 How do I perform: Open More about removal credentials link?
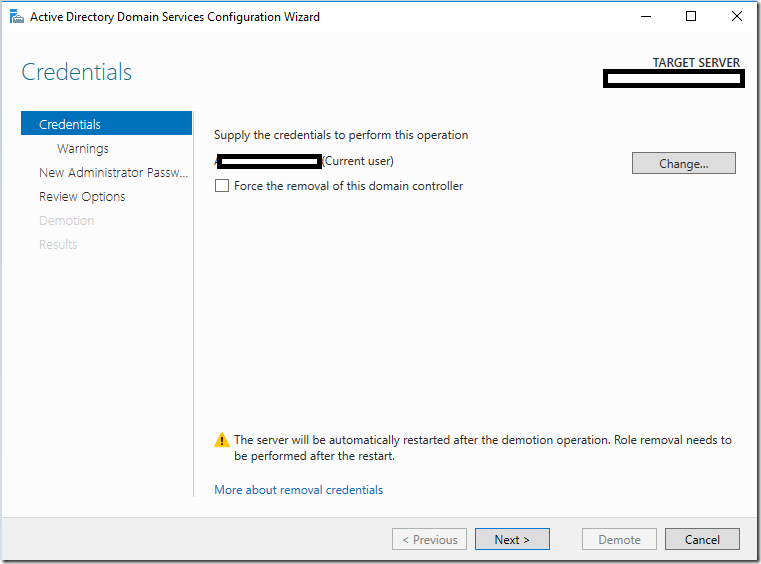[x=298, y=490]
